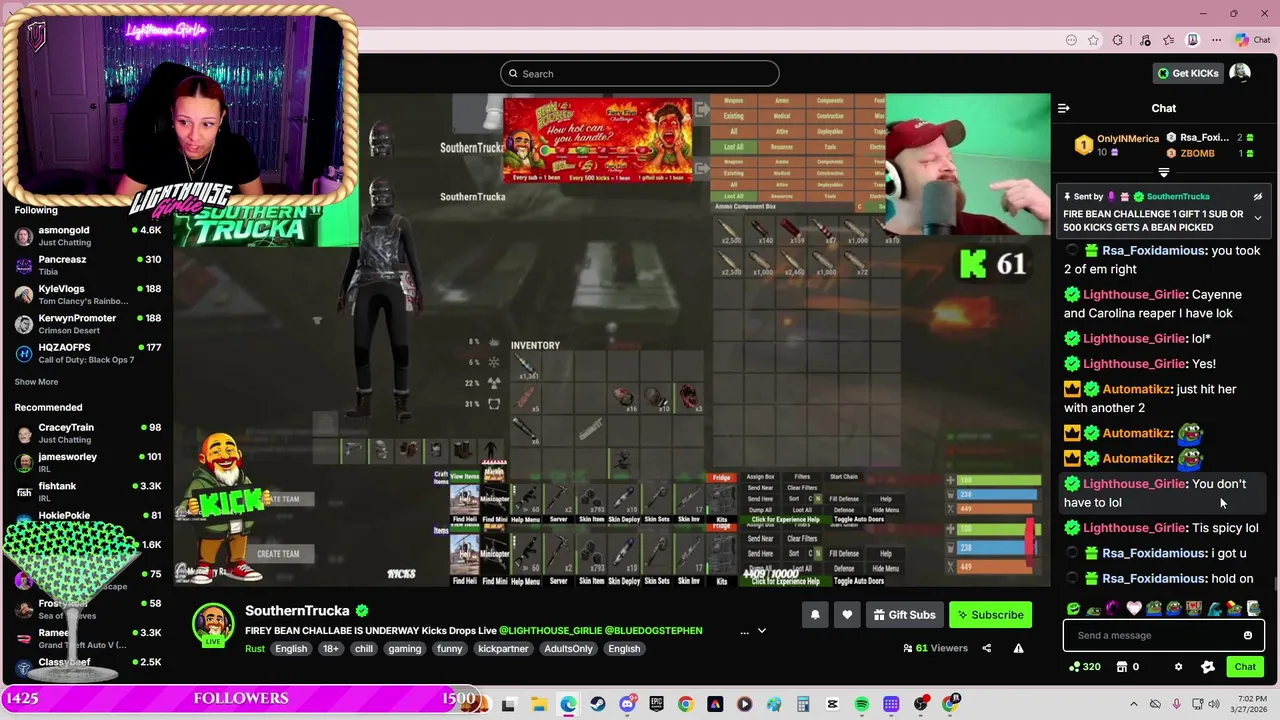Open the channel shop icon showing 0
This screenshot has width=1280, height=720.
point(1128,667)
